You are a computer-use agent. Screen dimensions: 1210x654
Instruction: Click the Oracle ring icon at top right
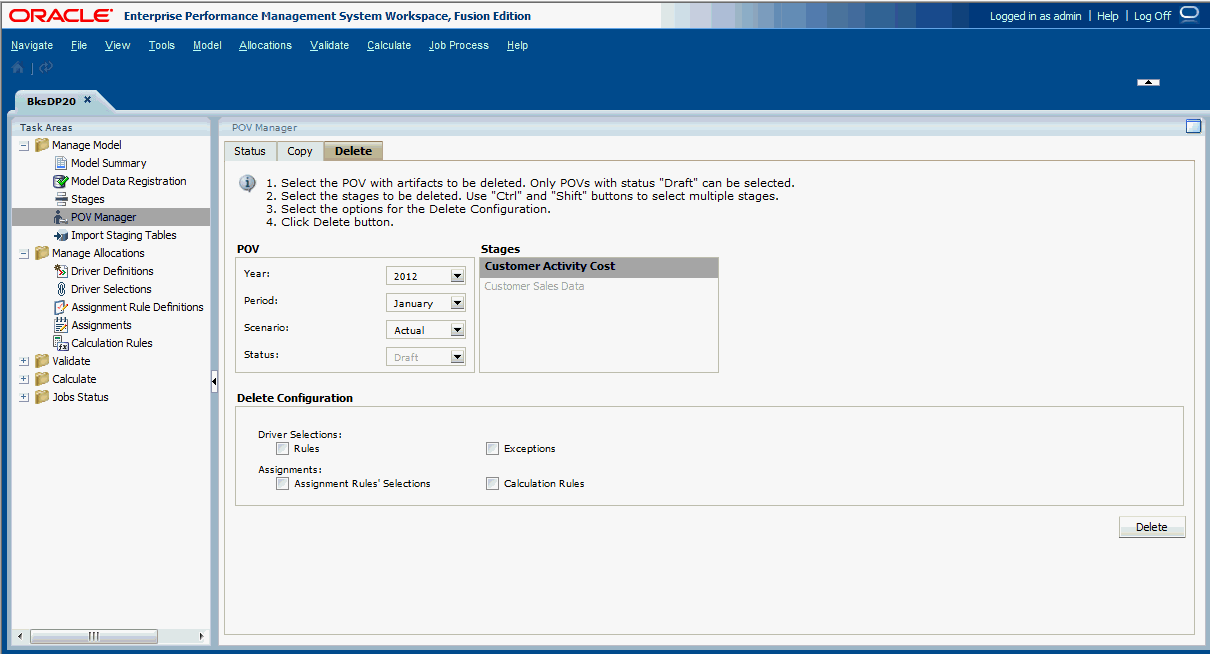pyautogui.click(x=1189, y=14)
